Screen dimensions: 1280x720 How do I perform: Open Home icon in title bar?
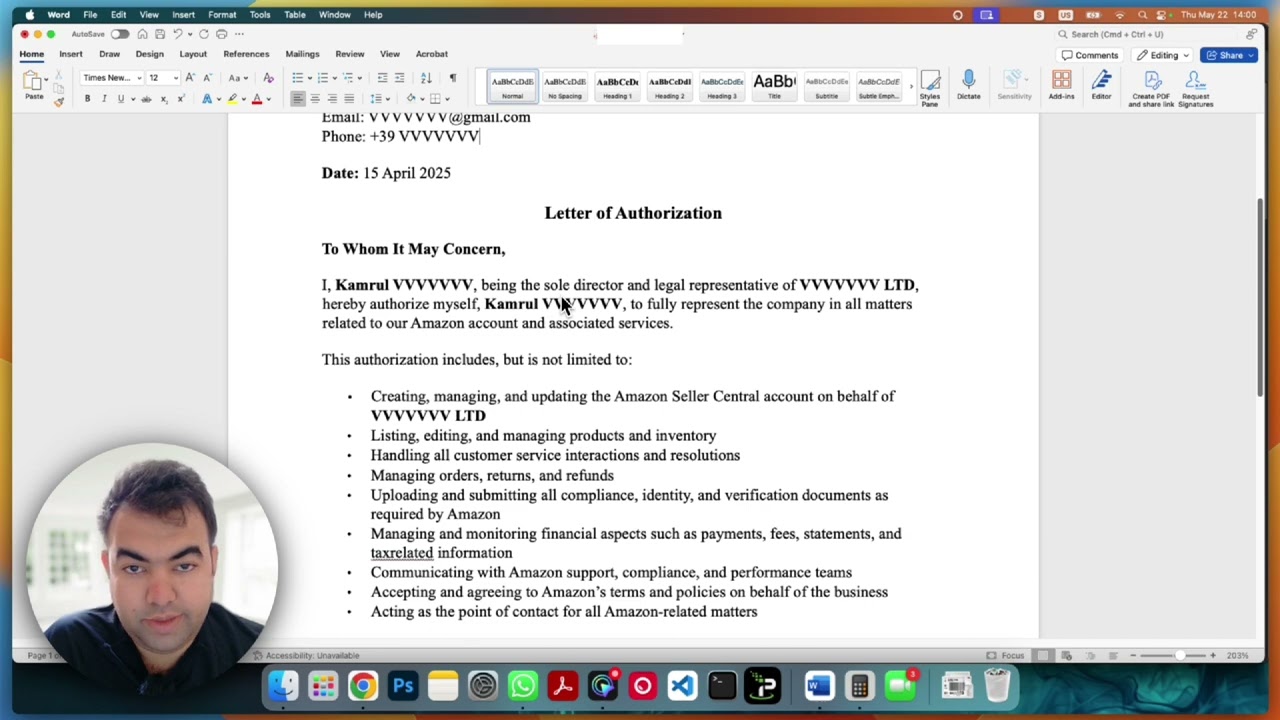click(142, 34)
